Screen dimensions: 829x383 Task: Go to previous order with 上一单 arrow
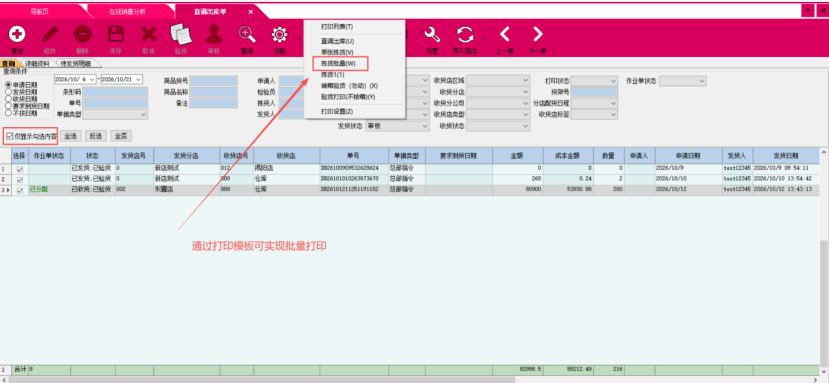pos(505,34)
